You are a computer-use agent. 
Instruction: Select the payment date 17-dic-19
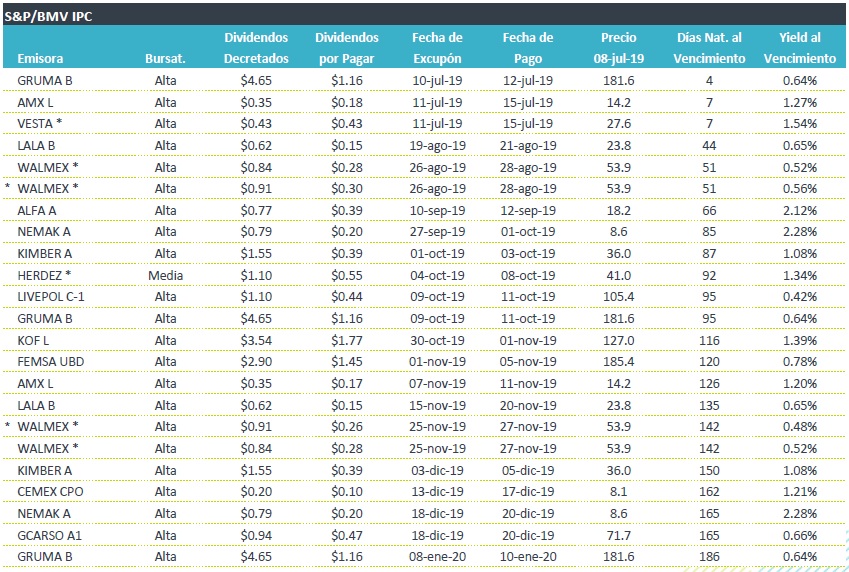(x=528, y=492)
